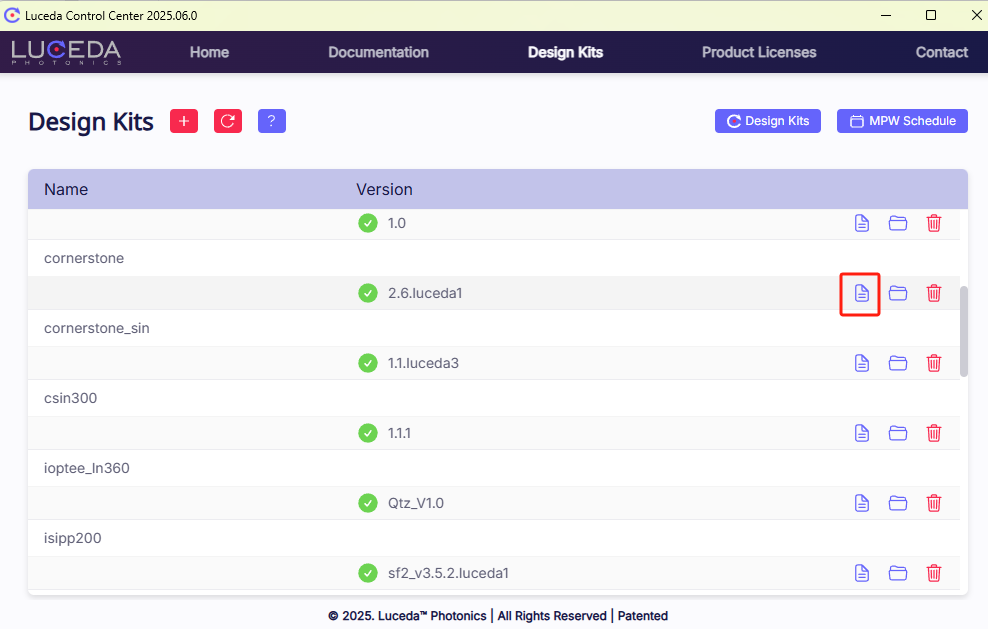Click the Design Kits page heading
Viewport: 988px width, 629px height.
tap(91, 122)
